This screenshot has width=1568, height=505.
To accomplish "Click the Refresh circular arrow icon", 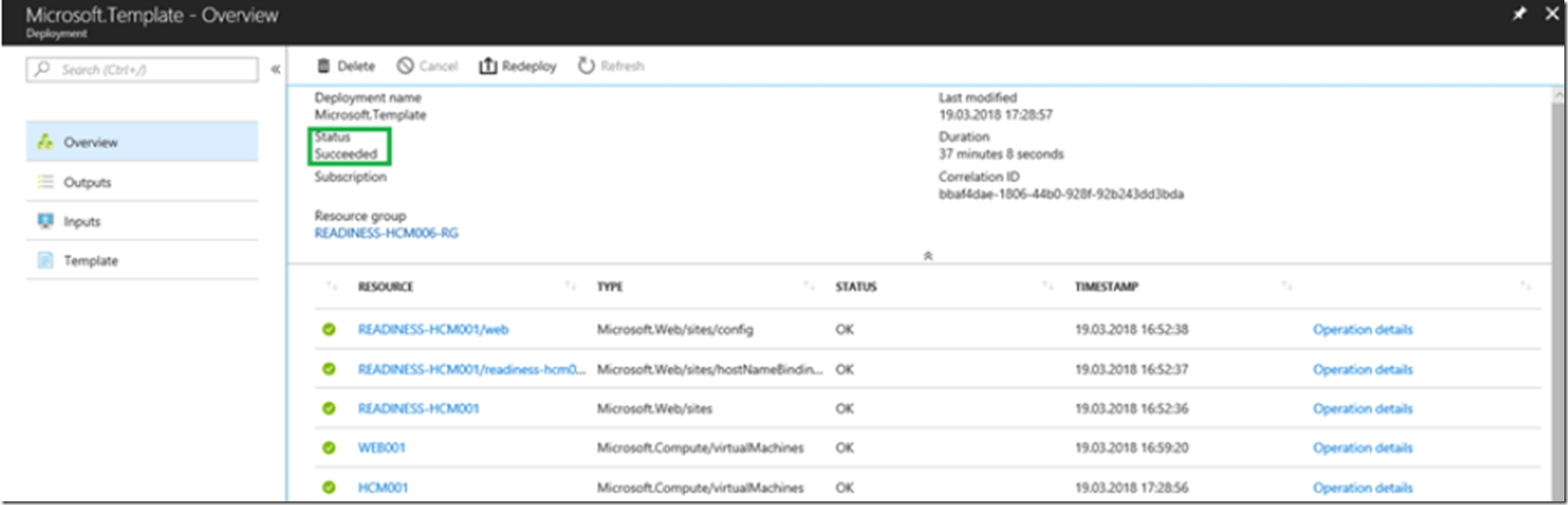I will coord(586,65).
